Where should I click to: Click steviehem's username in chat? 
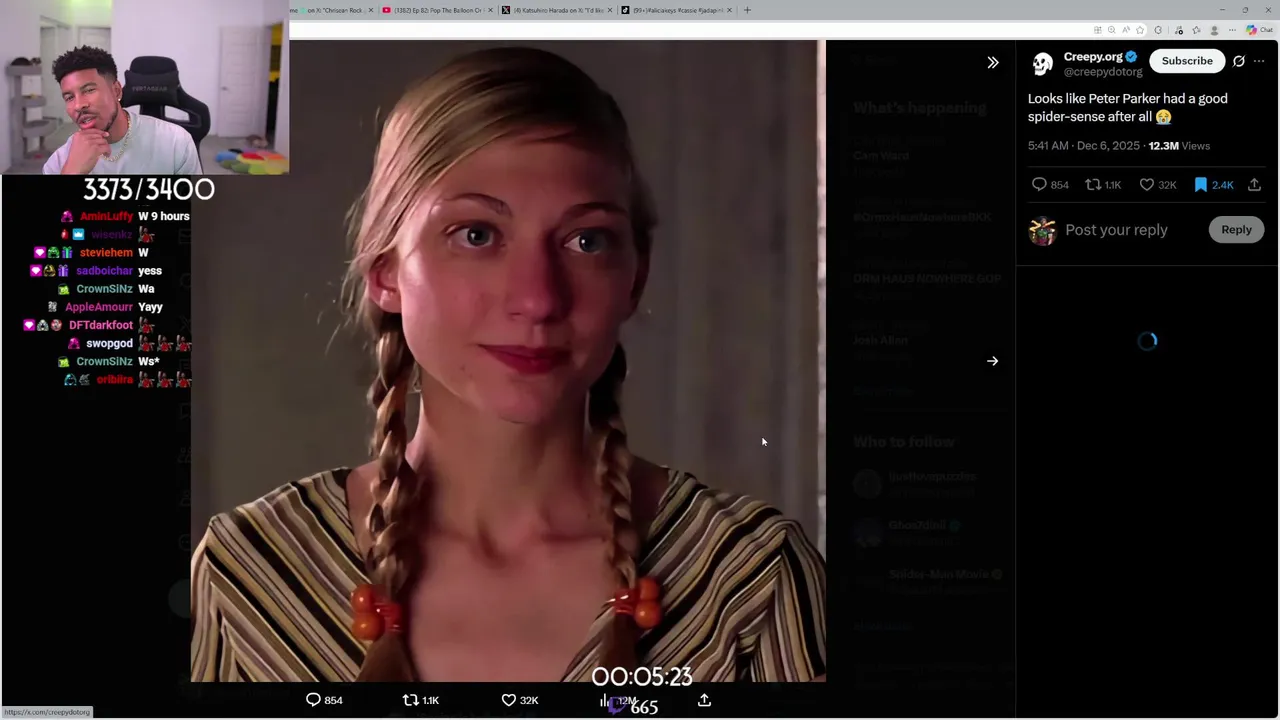[106, 253]
